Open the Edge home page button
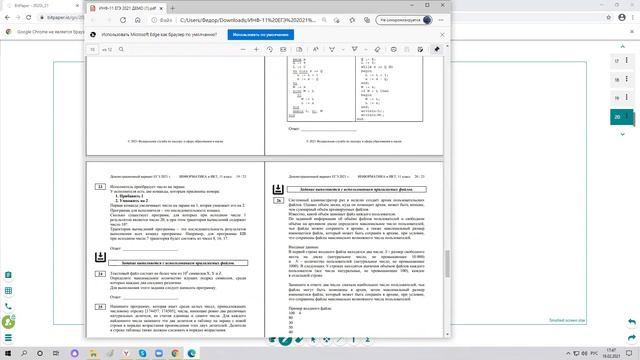 tap(138, 20)
